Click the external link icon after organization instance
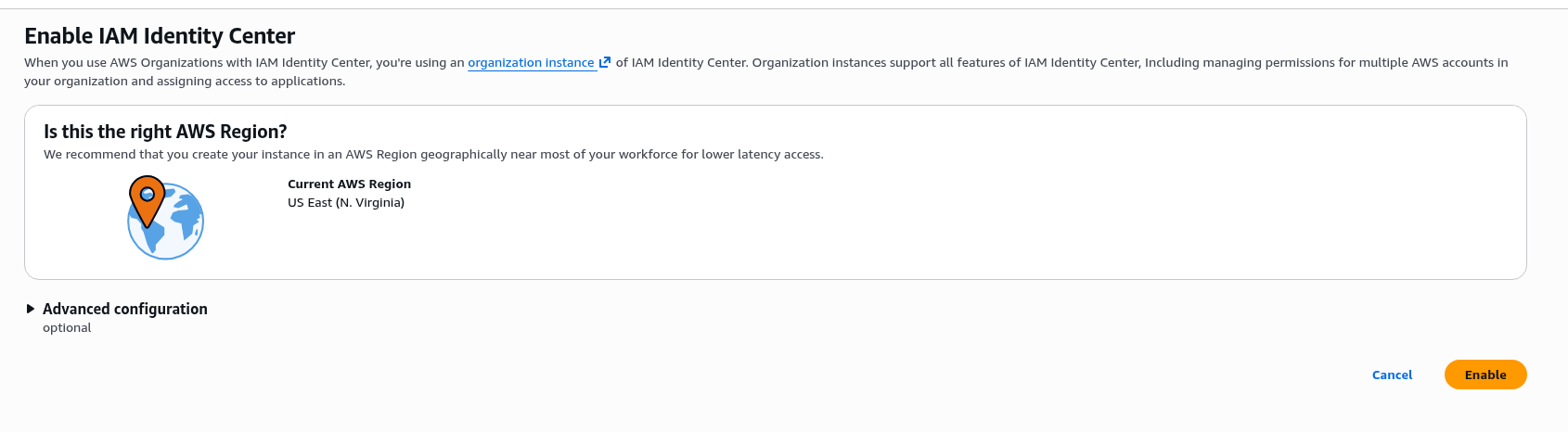The width and height of the screenshot is (1568, 432). (605, 63)
